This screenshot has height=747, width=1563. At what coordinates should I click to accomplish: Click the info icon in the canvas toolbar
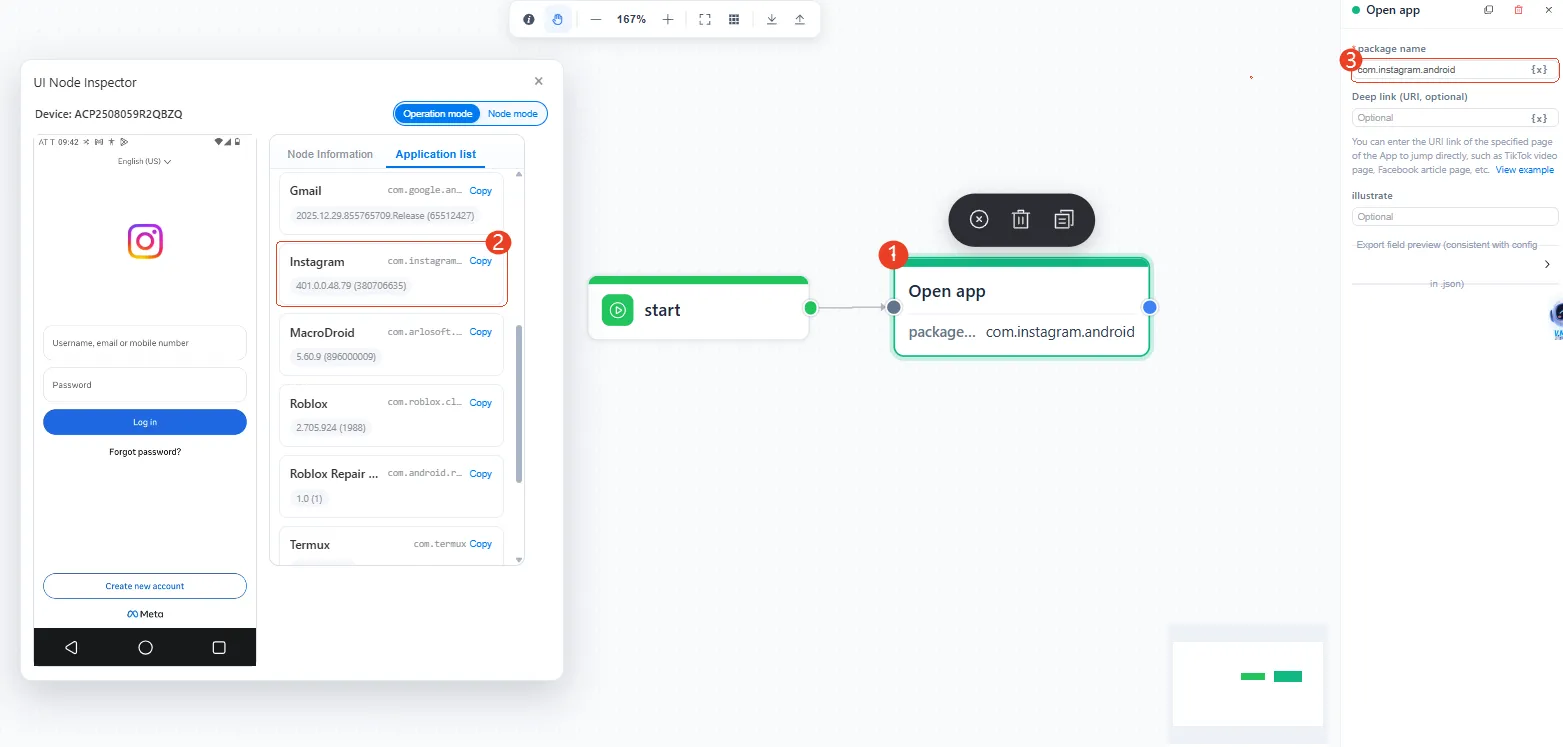(529, 19)
